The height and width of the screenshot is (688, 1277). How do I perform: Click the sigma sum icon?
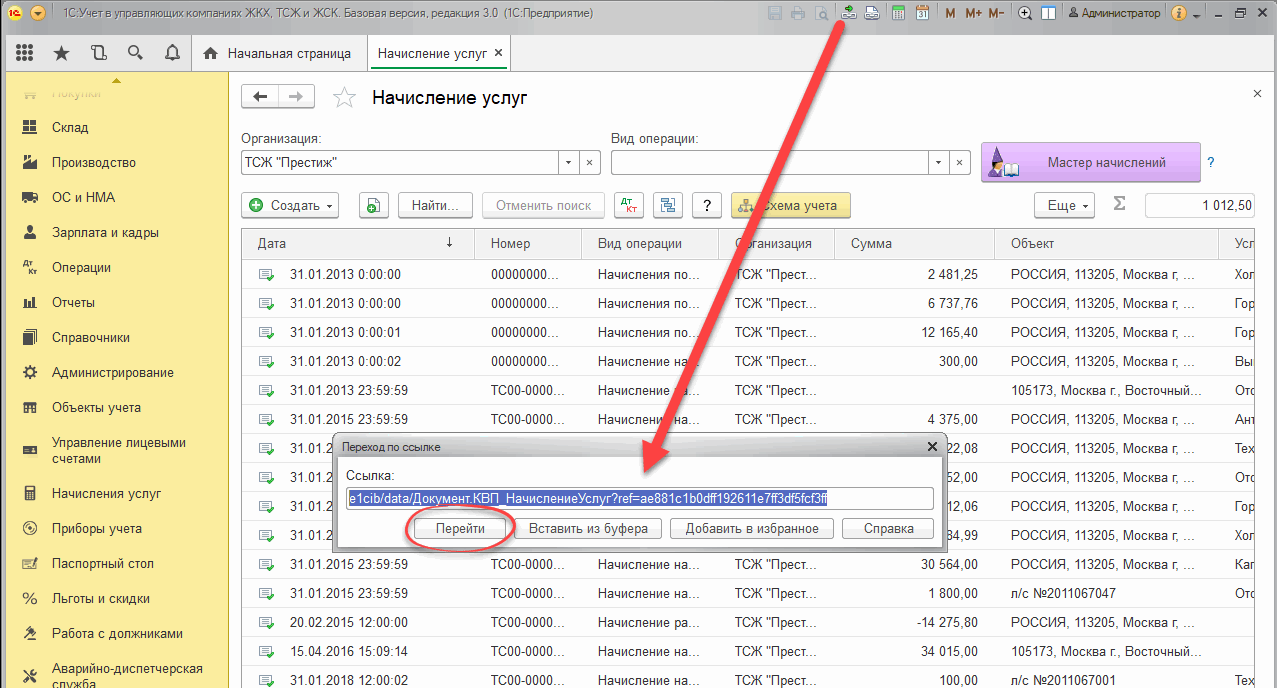pos(1119,204)
